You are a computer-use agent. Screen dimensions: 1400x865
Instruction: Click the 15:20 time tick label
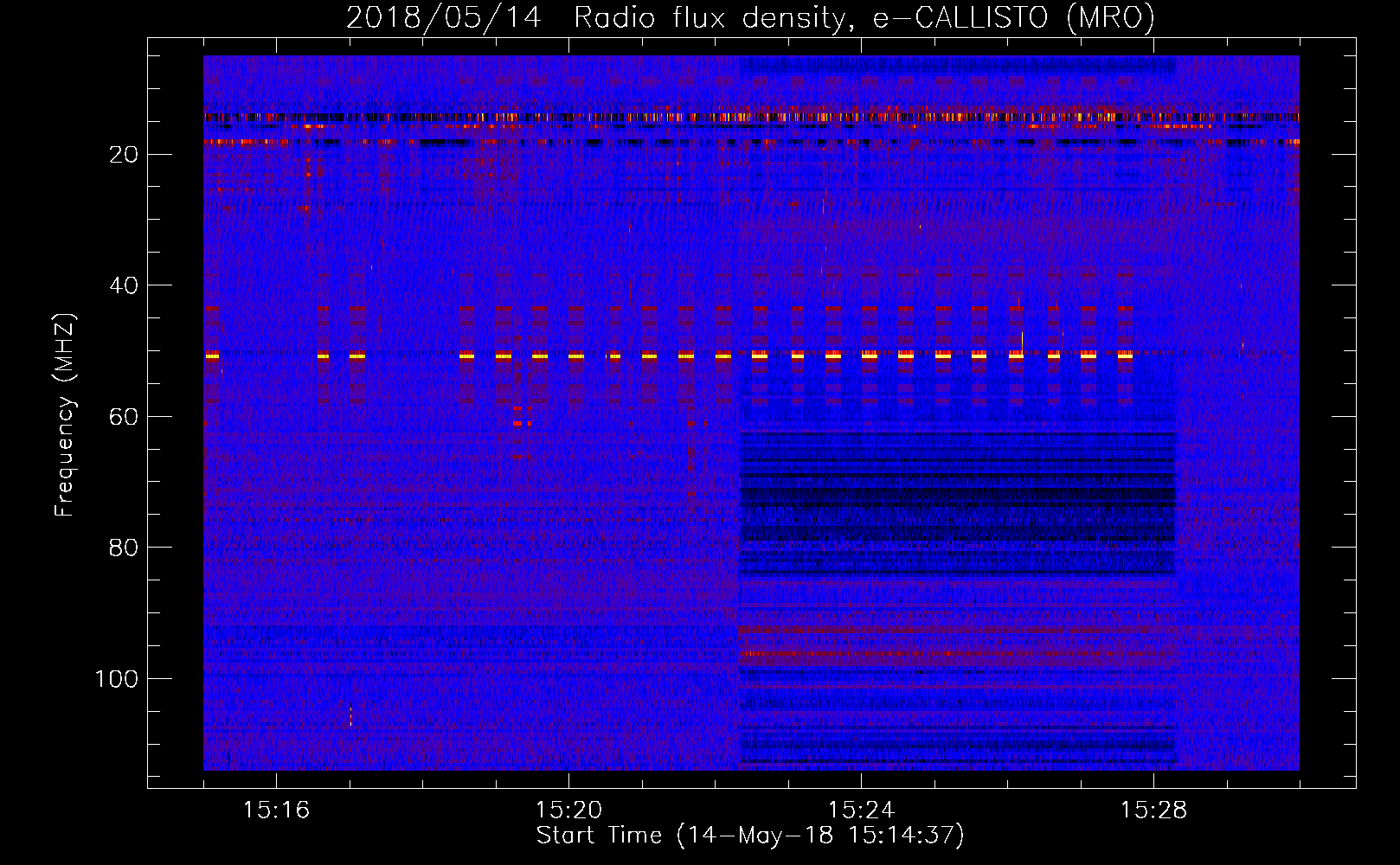pyautogui.click(x=568, y=810)
